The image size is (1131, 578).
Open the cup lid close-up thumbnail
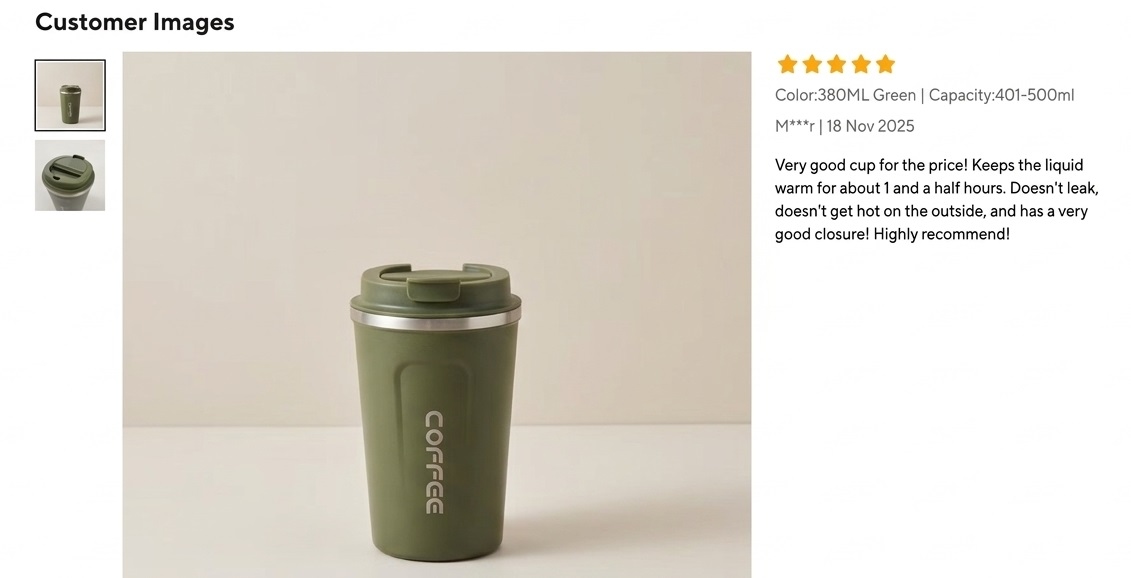click(70, 175)
